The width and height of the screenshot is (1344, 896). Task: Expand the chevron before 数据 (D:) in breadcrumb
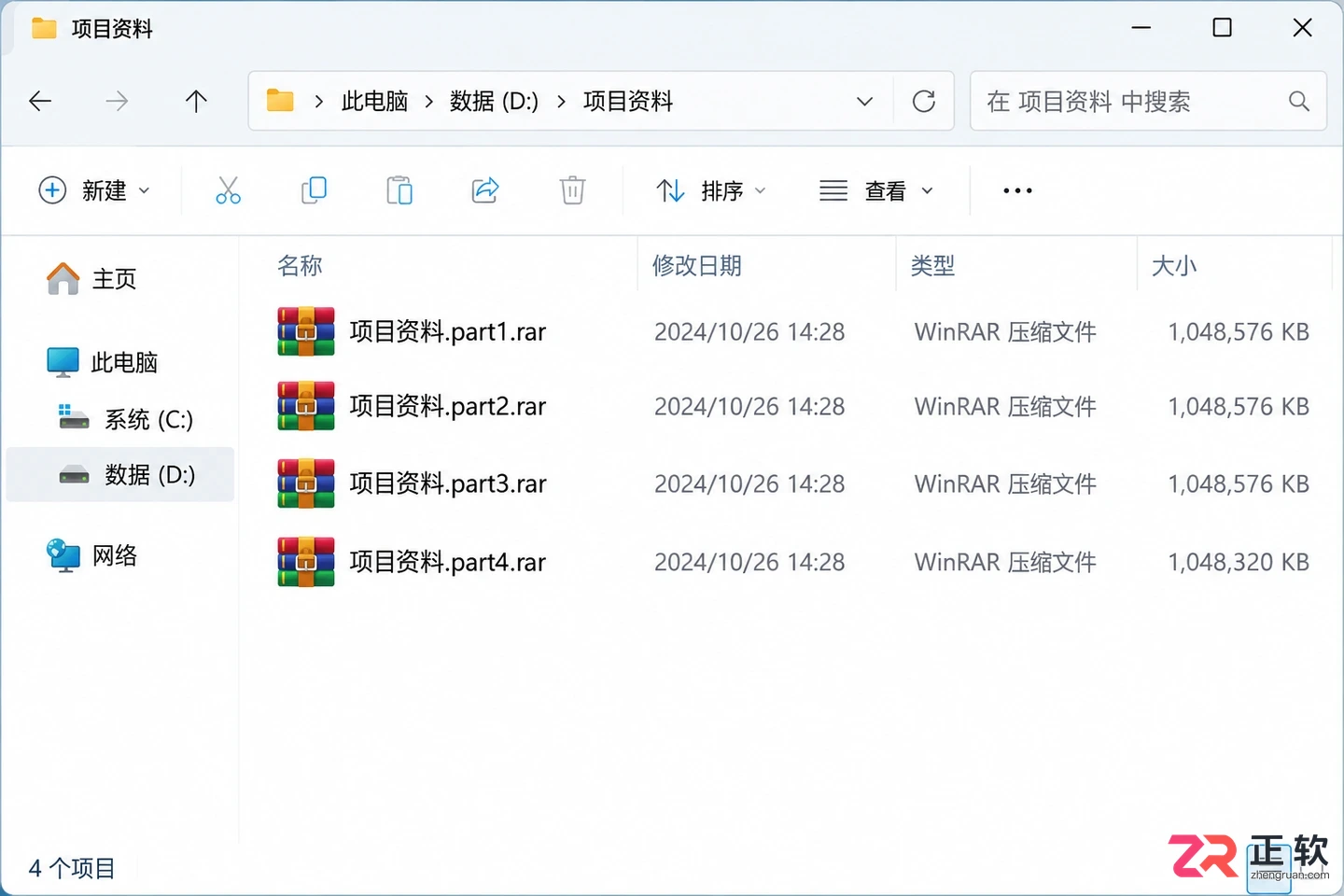429,101
